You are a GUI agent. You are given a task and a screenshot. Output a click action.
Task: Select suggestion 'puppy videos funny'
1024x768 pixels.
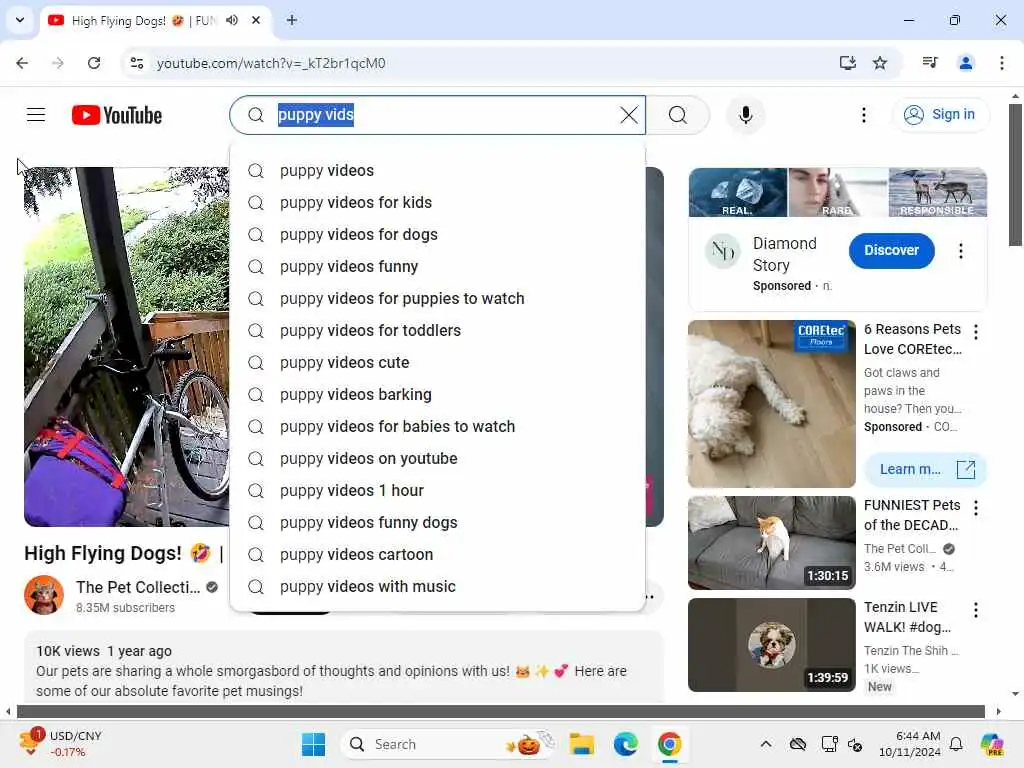[438, 266]
